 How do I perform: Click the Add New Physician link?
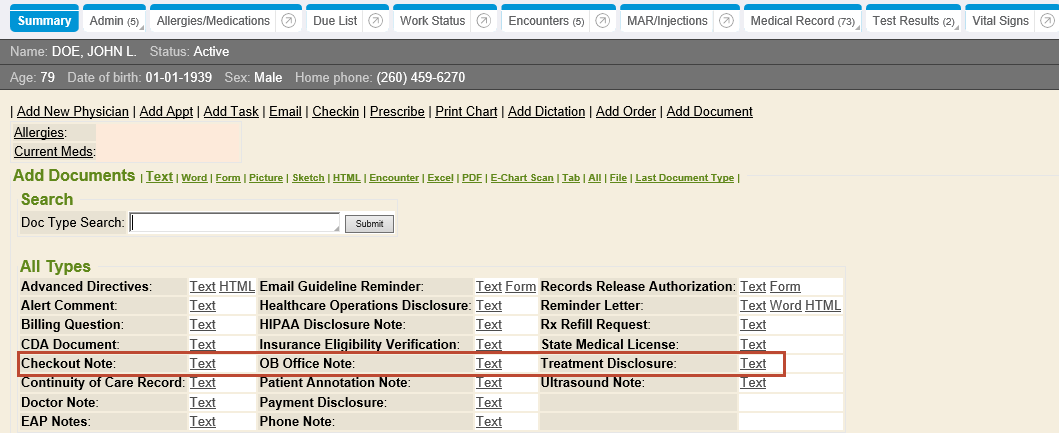click(73, 111)
